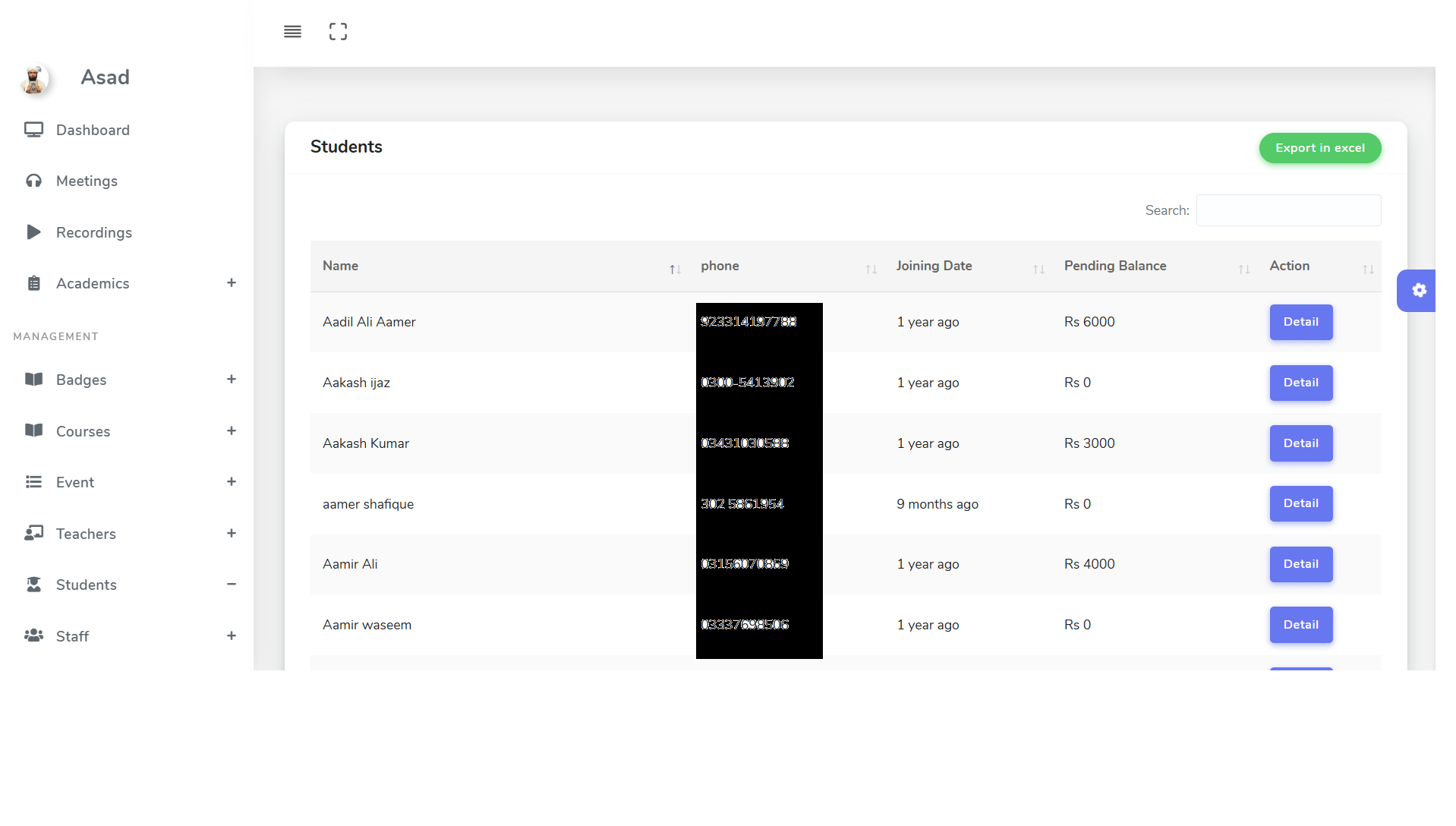Click the Academics clipboard icon

[x=33, y=283]
